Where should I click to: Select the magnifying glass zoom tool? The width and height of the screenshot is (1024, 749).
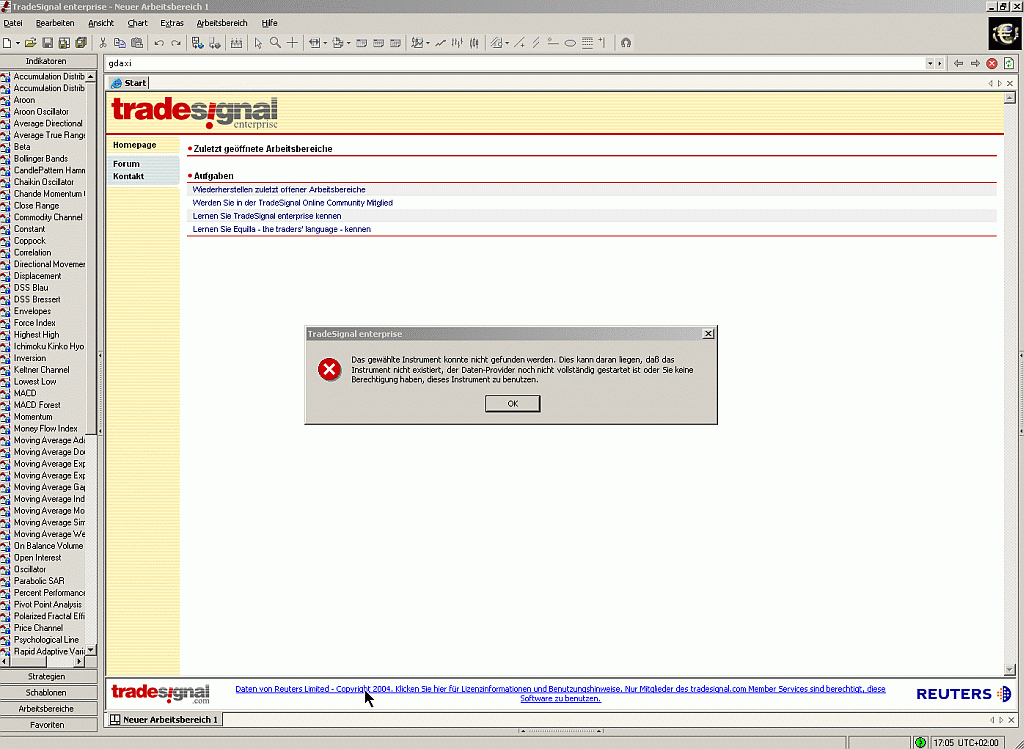(x=276, y=43)
